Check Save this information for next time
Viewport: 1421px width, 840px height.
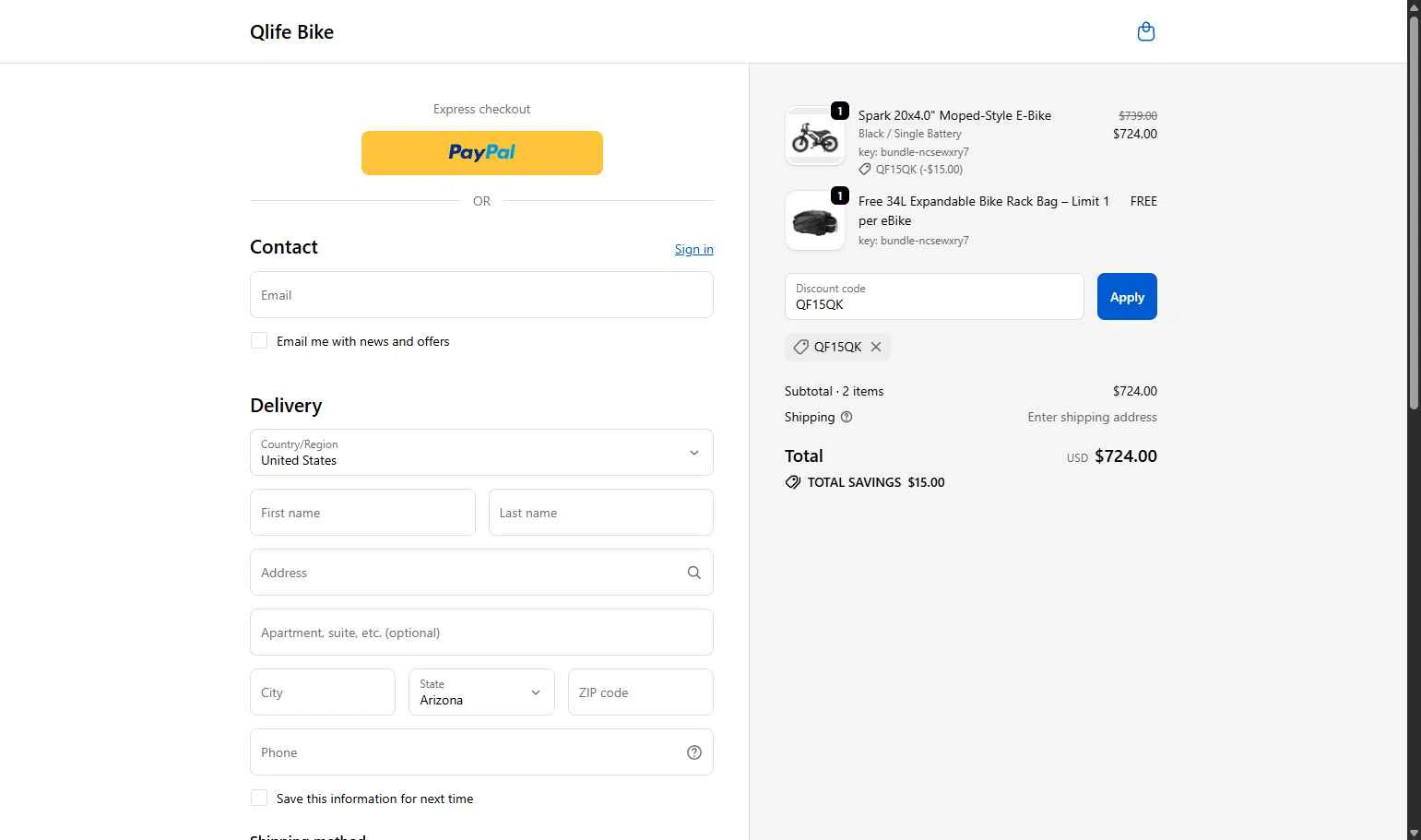point(259,799)
